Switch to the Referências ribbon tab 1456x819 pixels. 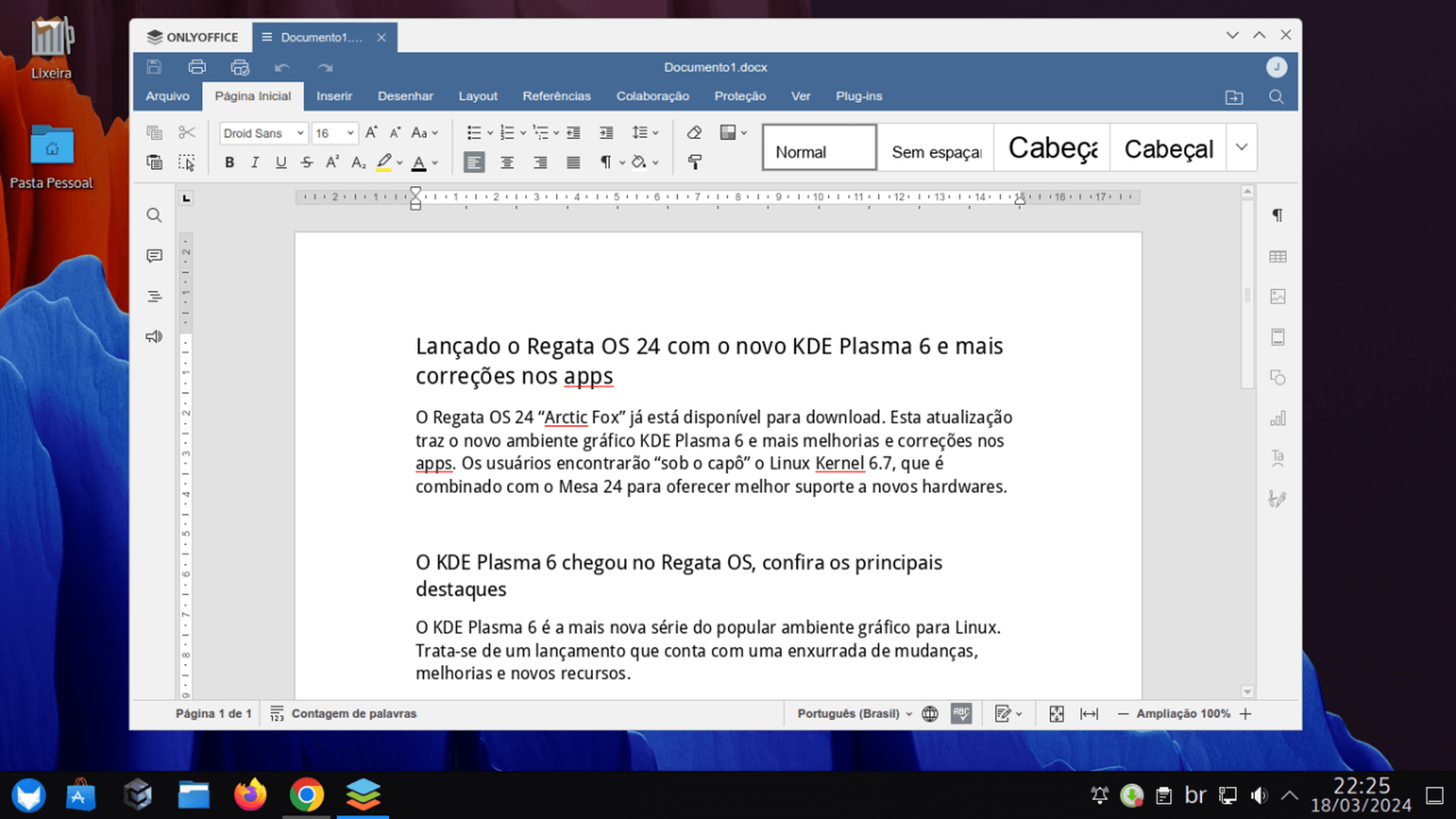pos(557,96)
